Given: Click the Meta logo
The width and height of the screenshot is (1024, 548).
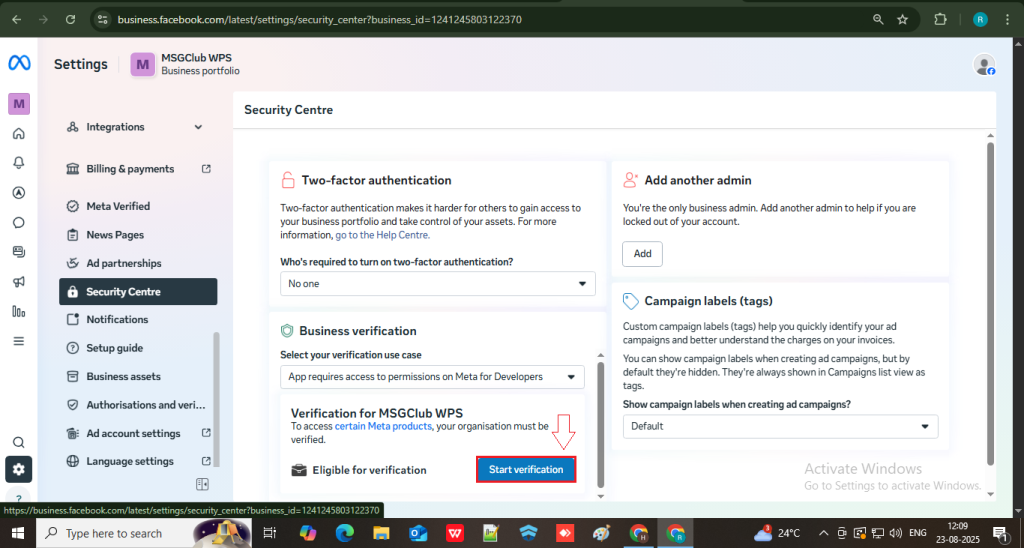Looking at the screenshot, I should tap(19, 63).
